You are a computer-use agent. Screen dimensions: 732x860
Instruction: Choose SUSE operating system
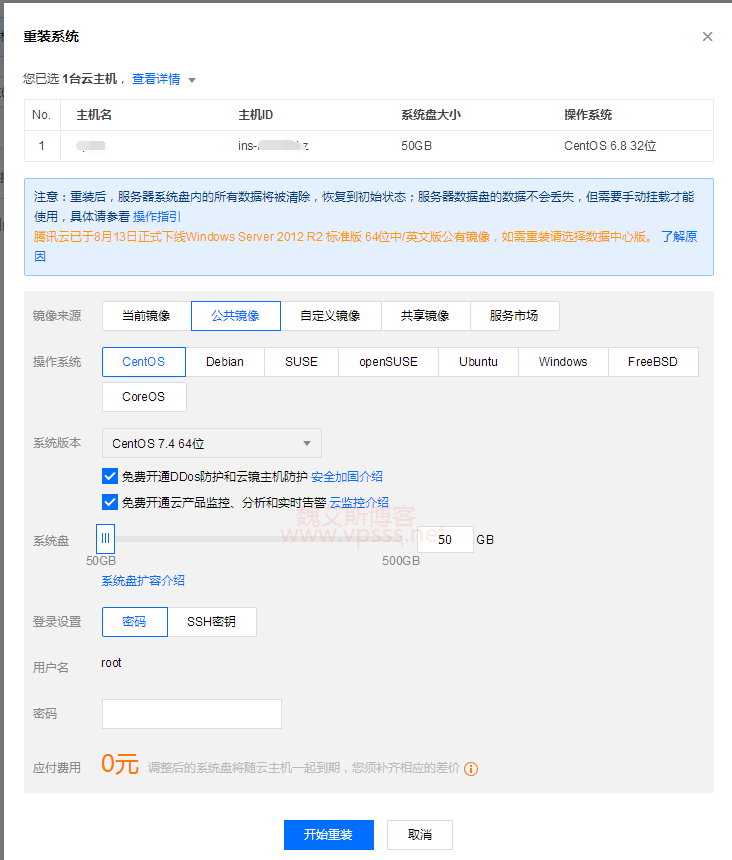302,362
